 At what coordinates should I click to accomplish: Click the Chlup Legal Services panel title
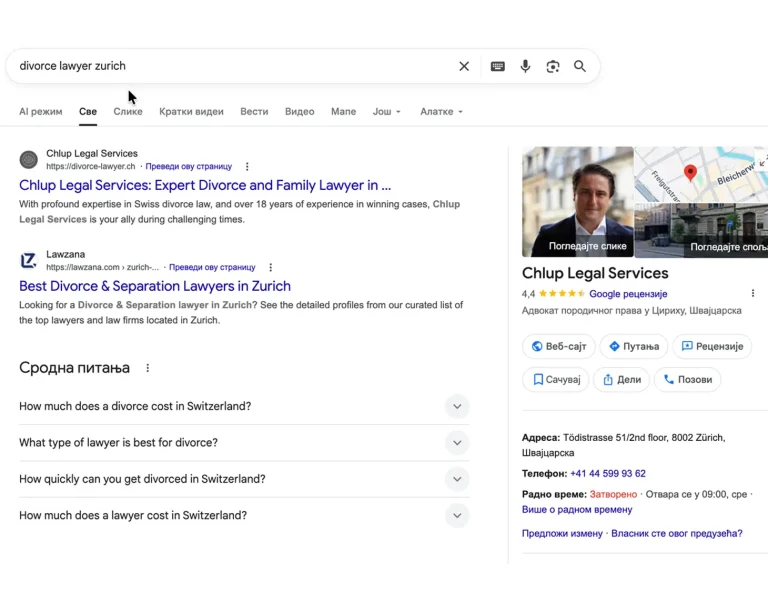tap(595, 273)
